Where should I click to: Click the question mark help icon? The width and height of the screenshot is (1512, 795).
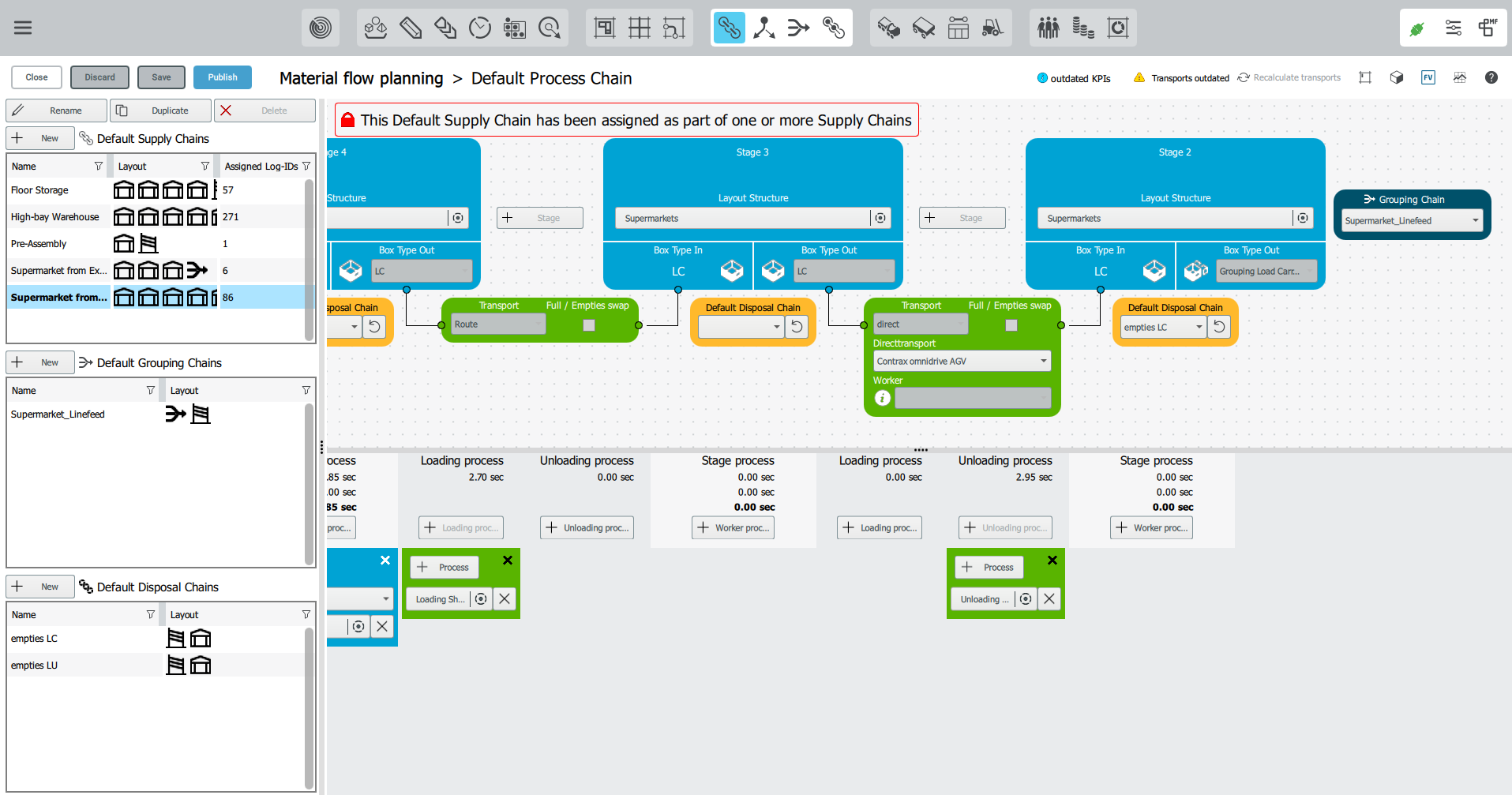[x=1491, y=77]
